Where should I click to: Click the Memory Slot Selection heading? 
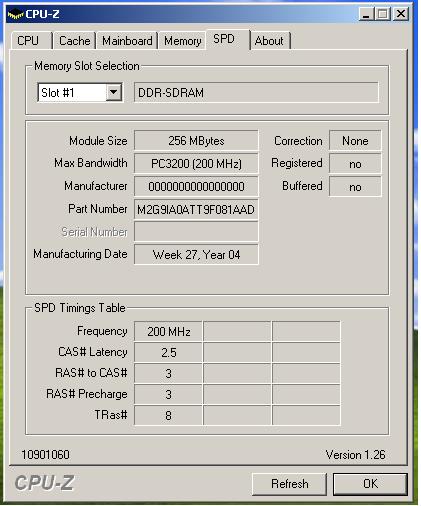[x=87, y=66]
